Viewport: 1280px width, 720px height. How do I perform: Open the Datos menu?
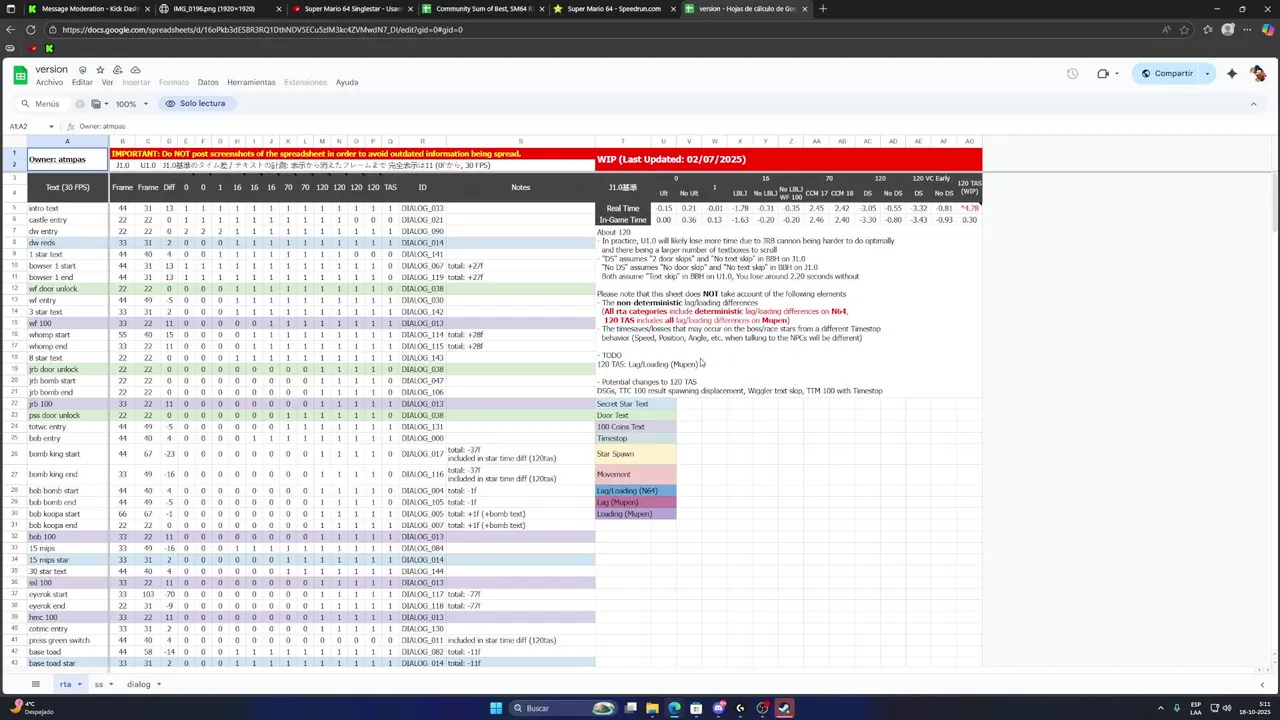(208, 83)
